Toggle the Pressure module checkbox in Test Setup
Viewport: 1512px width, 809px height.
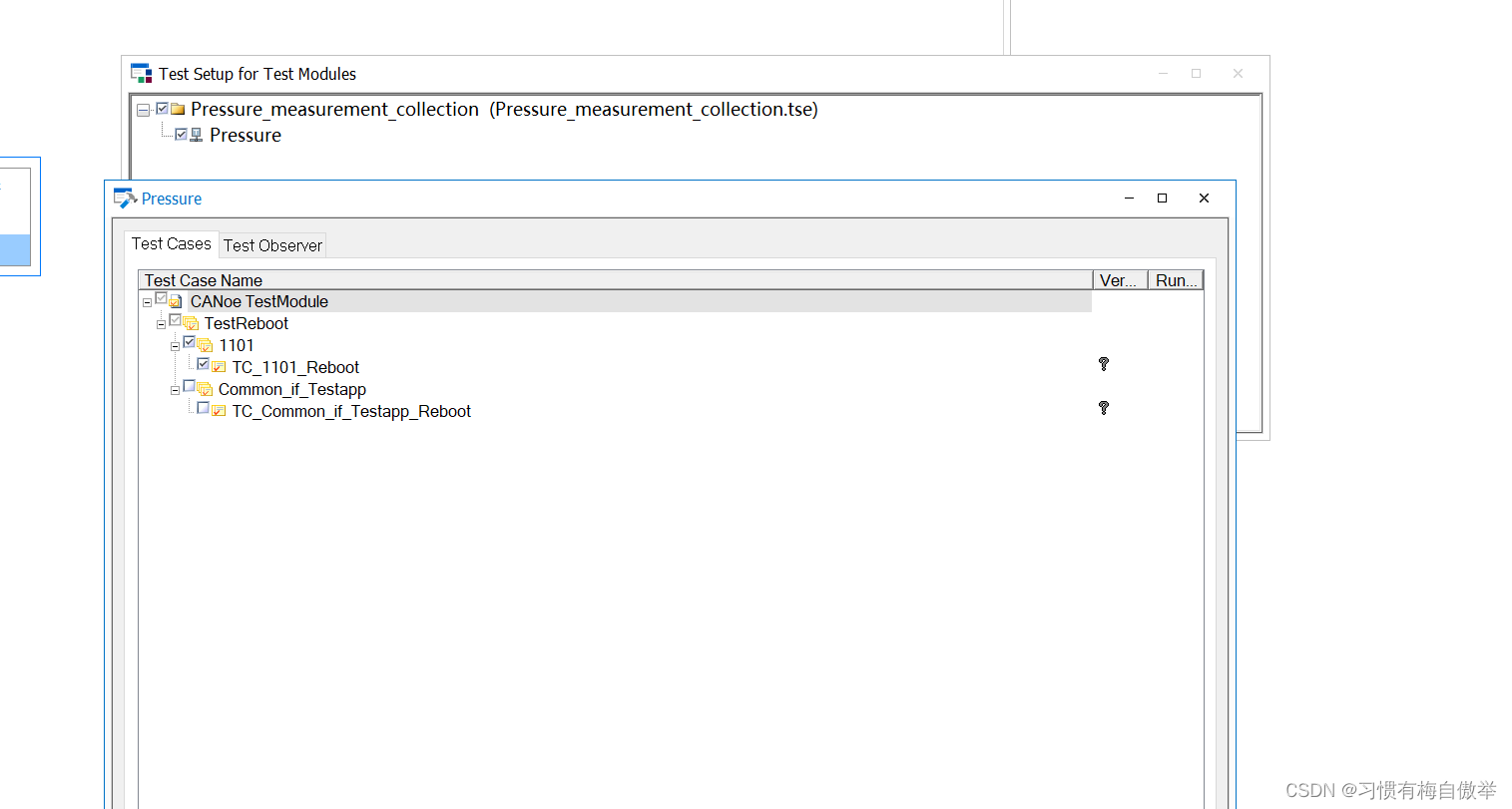181,134
